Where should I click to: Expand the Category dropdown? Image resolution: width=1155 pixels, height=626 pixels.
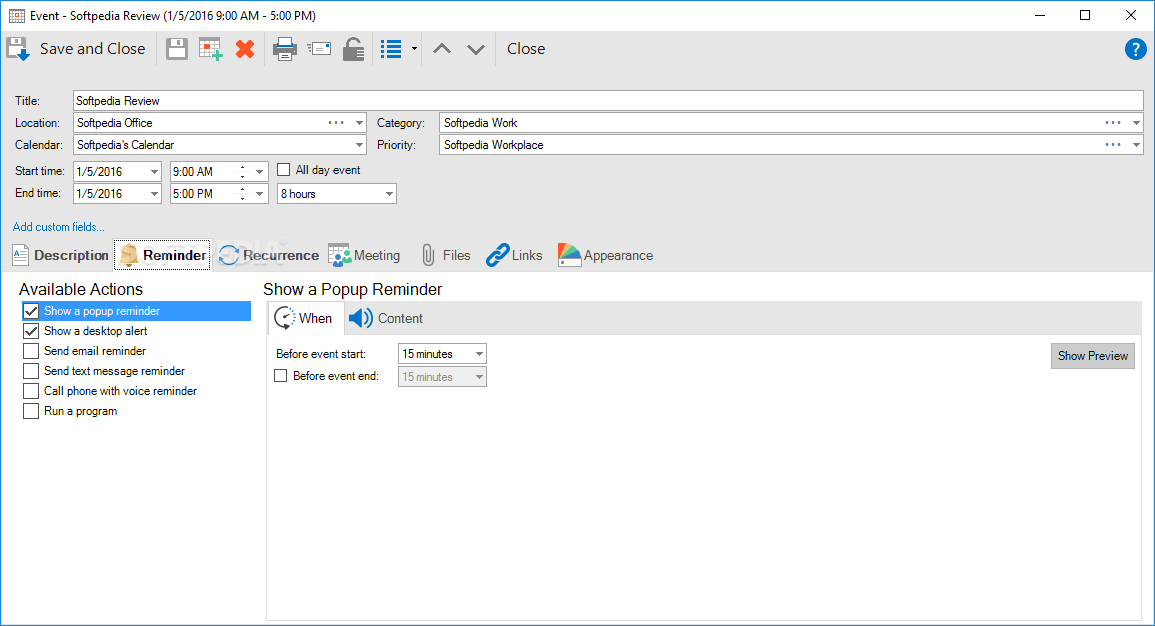click(x=1136, y=123)
